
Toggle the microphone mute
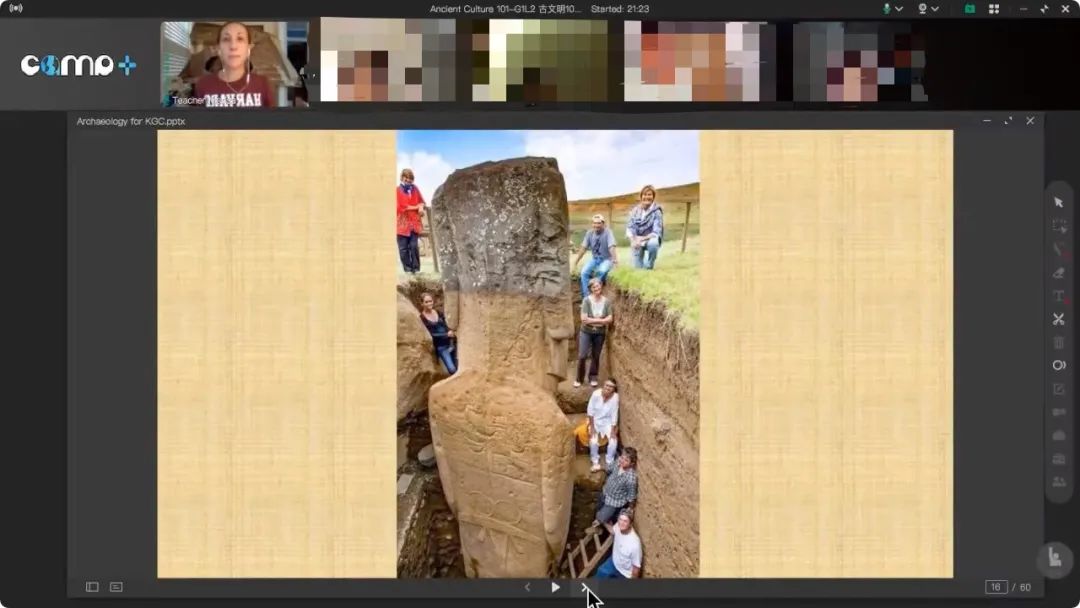[x=886, y=9]
